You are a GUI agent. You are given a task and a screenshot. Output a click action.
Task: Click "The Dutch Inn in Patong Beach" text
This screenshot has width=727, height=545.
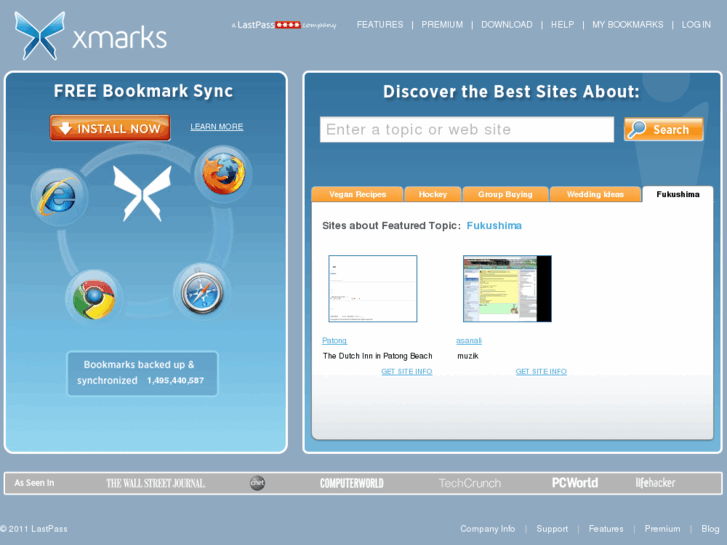pyautogui.click(x=377, y=356)
